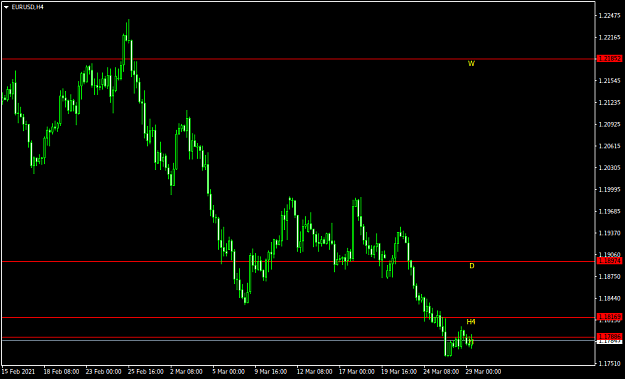Click the 1.19685 price axis value
Image resolution: width=625 pixels, height=379 pixels.
tap(610, 212)
